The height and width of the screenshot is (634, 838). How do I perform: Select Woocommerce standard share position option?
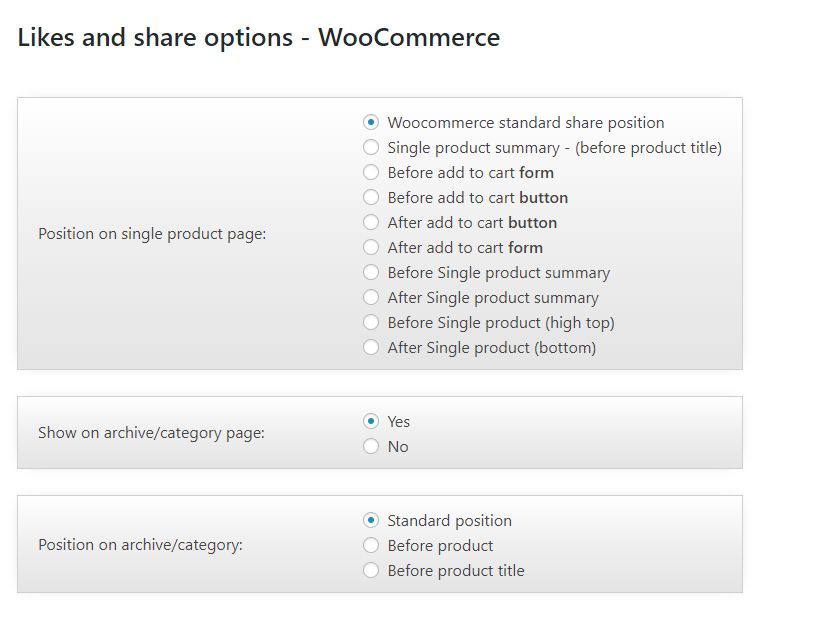pos(371,123)
